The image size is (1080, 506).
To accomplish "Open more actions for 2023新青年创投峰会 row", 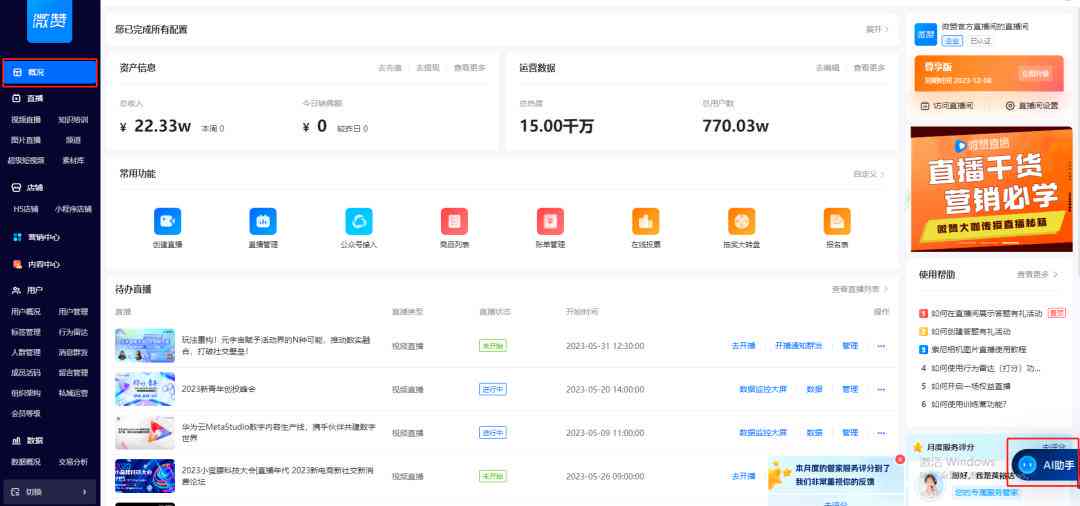I will tap(881, 390).
